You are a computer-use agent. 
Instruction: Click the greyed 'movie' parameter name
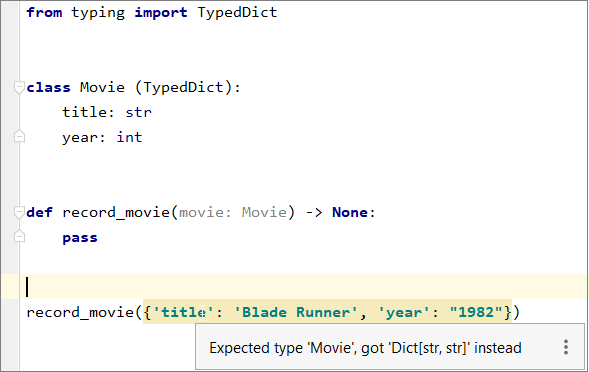(x=201, y=213)
